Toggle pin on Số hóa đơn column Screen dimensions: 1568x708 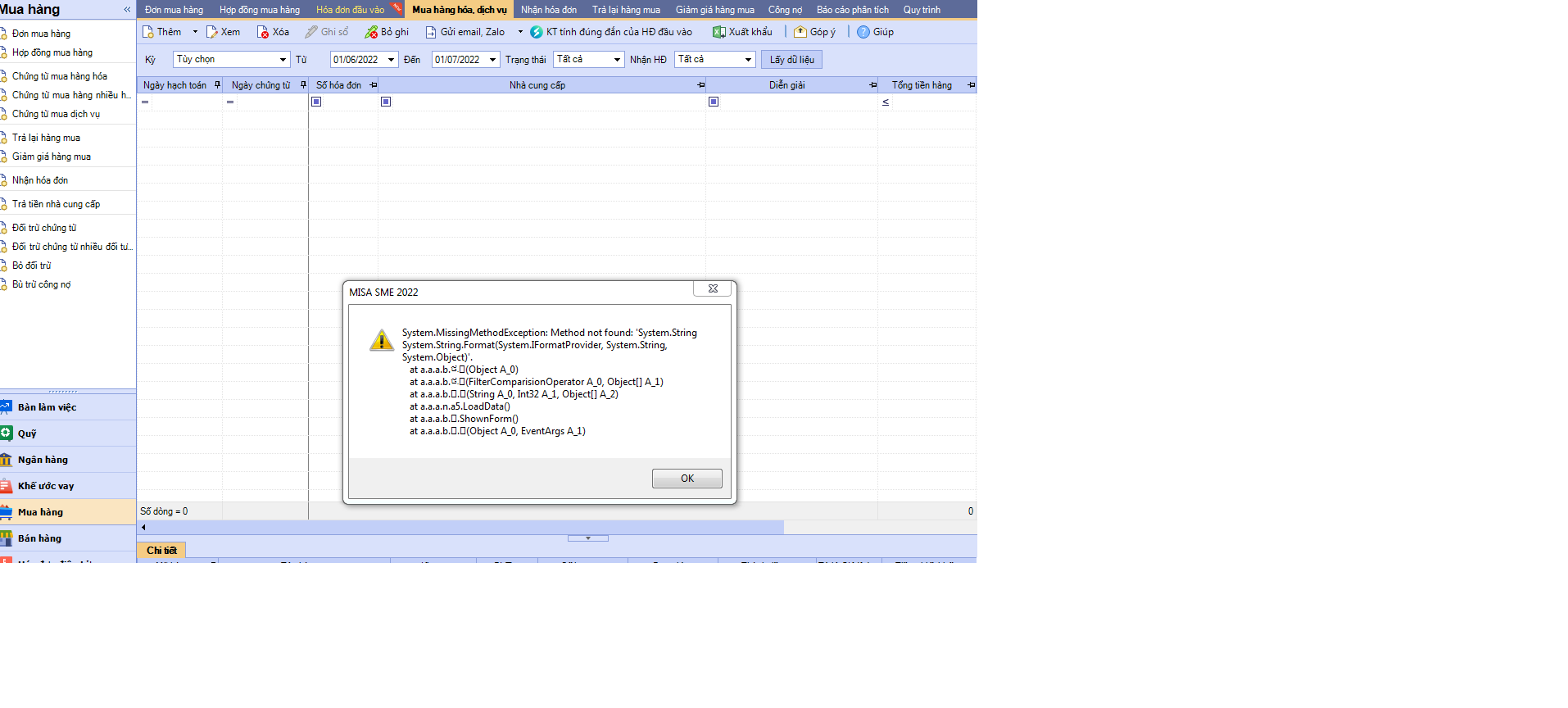[374, 85]
